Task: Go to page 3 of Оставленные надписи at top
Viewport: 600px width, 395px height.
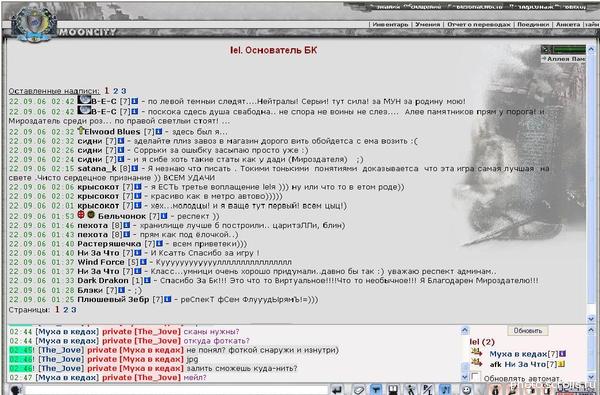Action: click(x=124, y=91)
